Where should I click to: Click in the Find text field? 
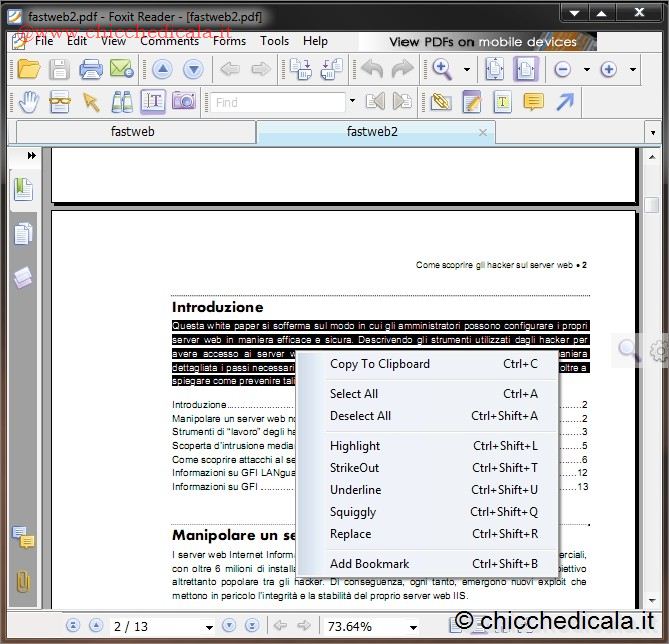pos(276,102)
